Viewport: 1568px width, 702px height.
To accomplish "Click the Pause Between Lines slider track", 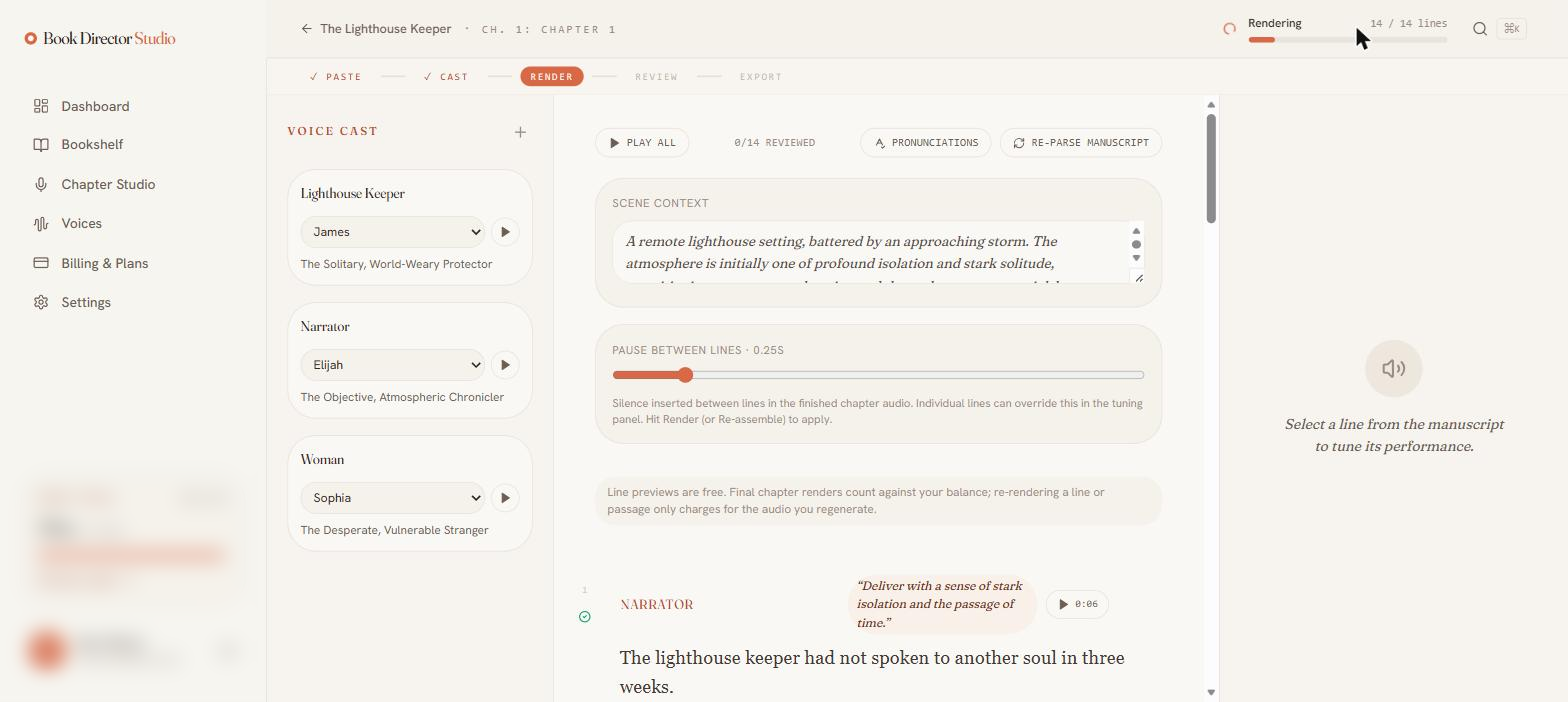I will (878, 375).
